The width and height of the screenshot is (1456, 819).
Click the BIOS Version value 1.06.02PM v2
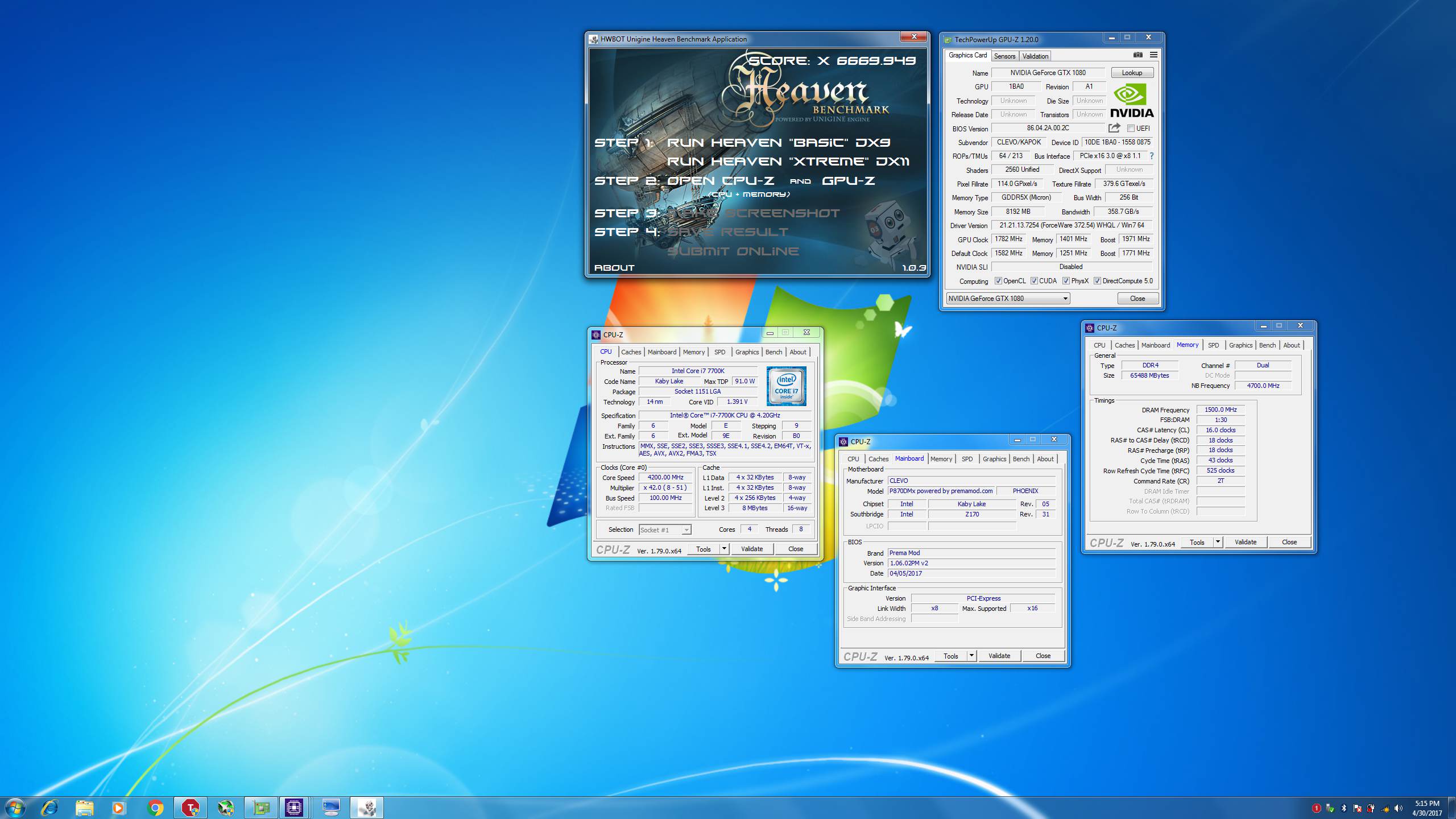pyautogui.click(x=971, y=563)
